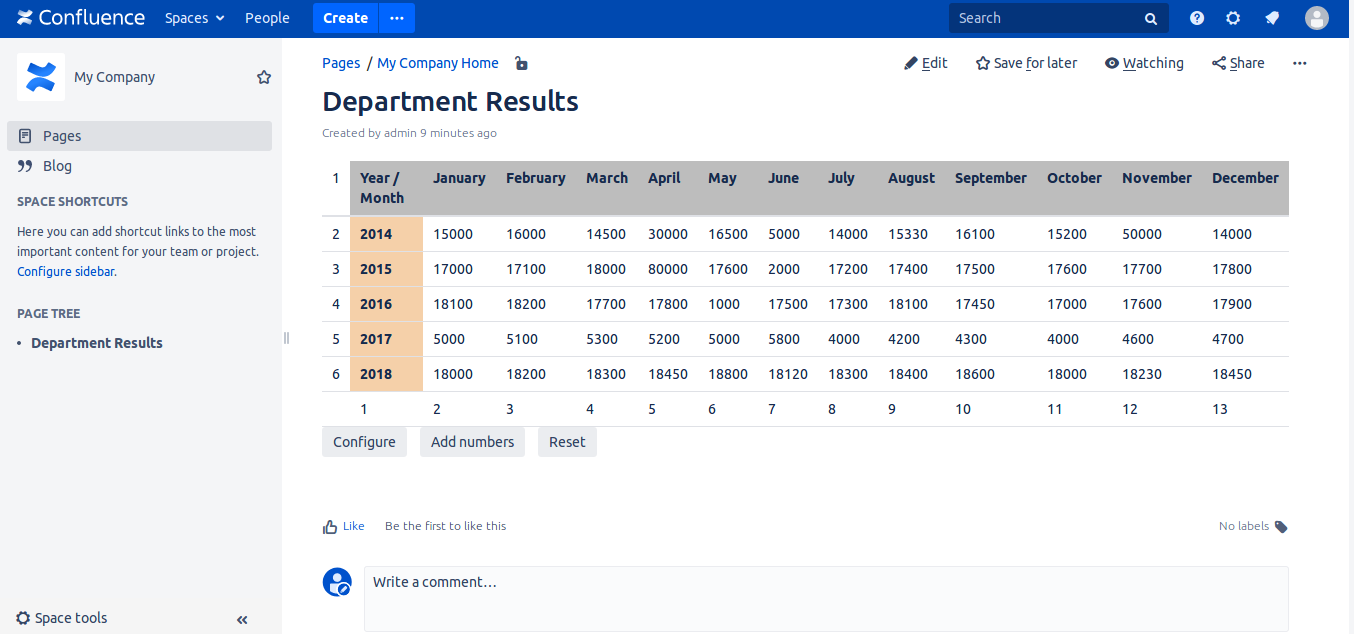
Task: Collapse the sidebar with double chevron
Action: pos(242,620)
